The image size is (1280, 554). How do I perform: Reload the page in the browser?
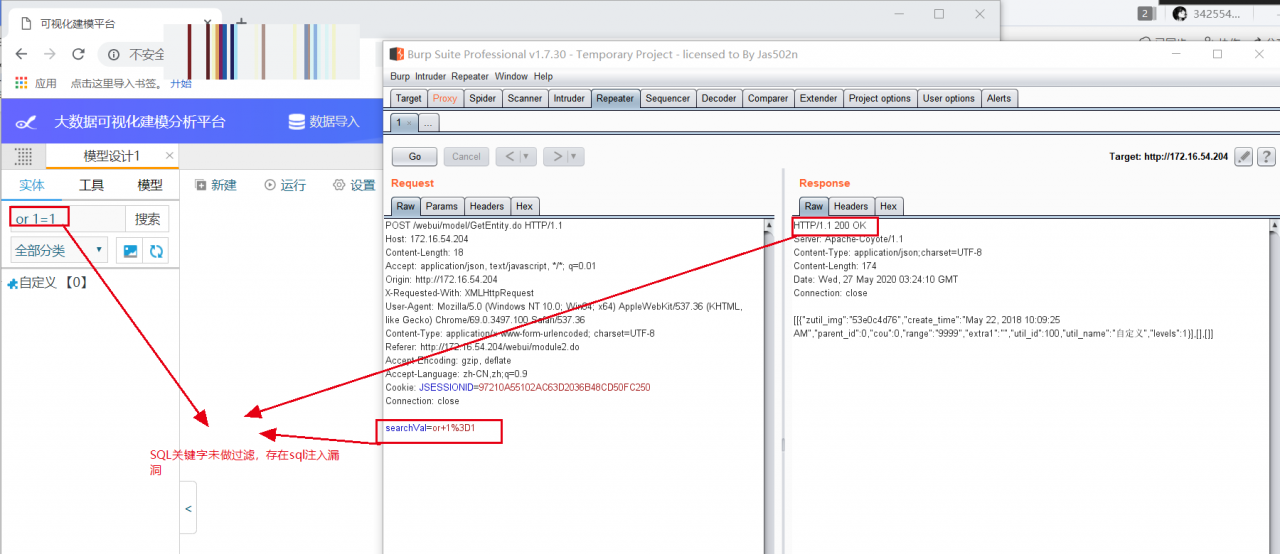coord(78,54)
